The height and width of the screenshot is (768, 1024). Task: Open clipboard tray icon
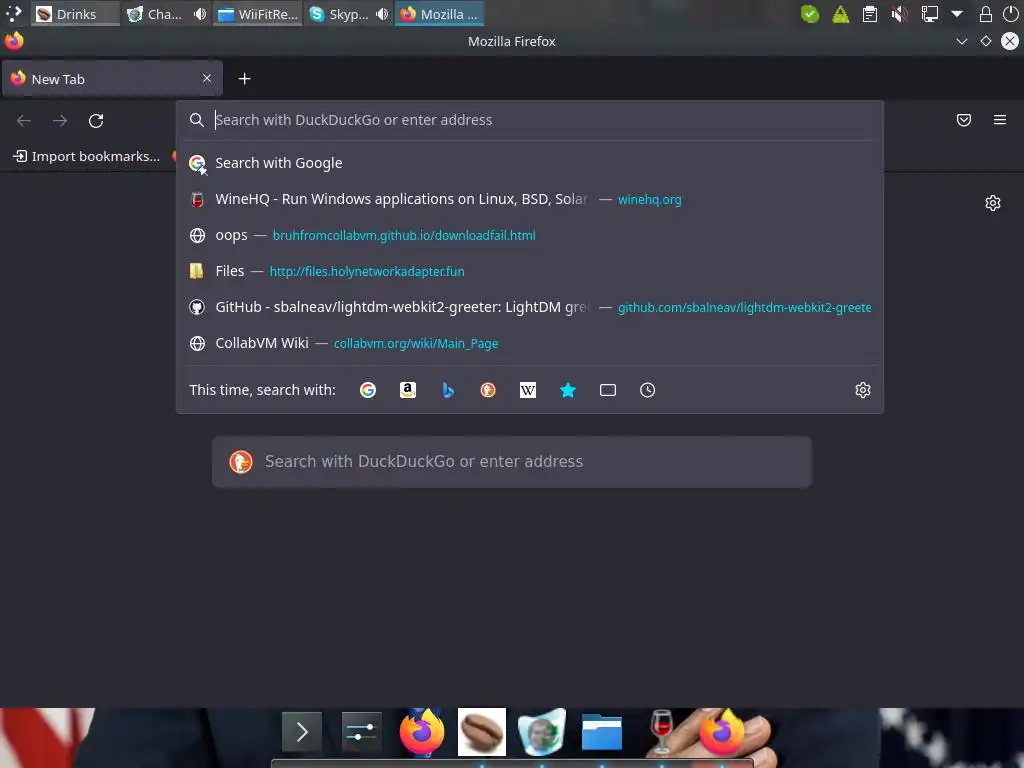(x=870, y=14)
